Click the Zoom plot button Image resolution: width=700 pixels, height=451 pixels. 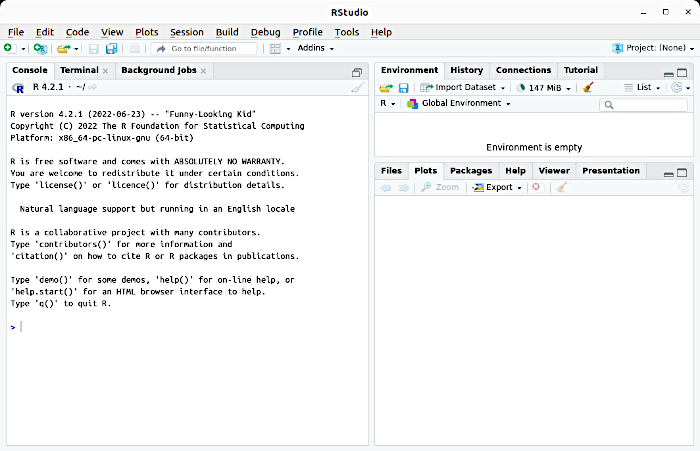pos(440,187)
